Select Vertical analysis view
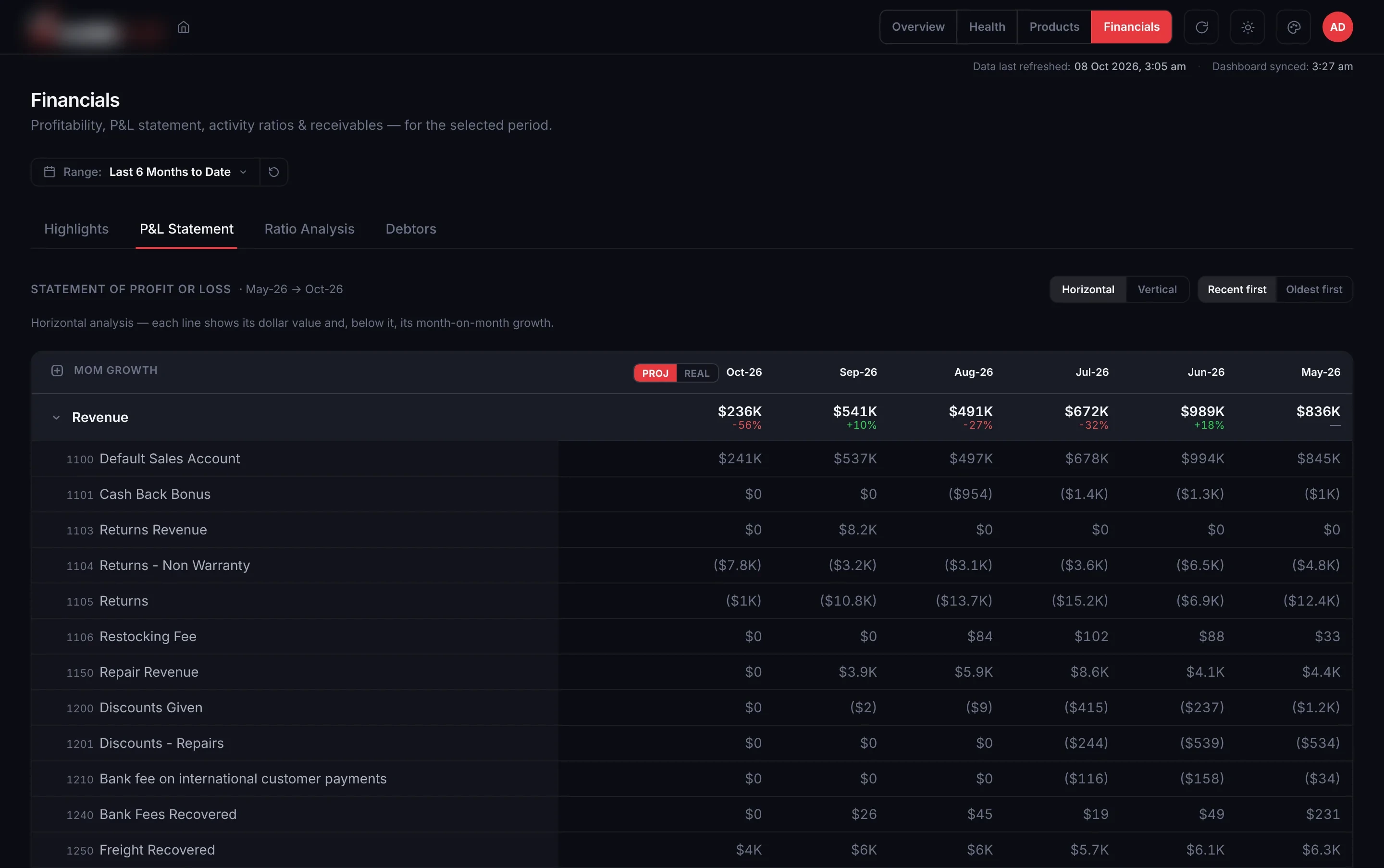 1157,290
